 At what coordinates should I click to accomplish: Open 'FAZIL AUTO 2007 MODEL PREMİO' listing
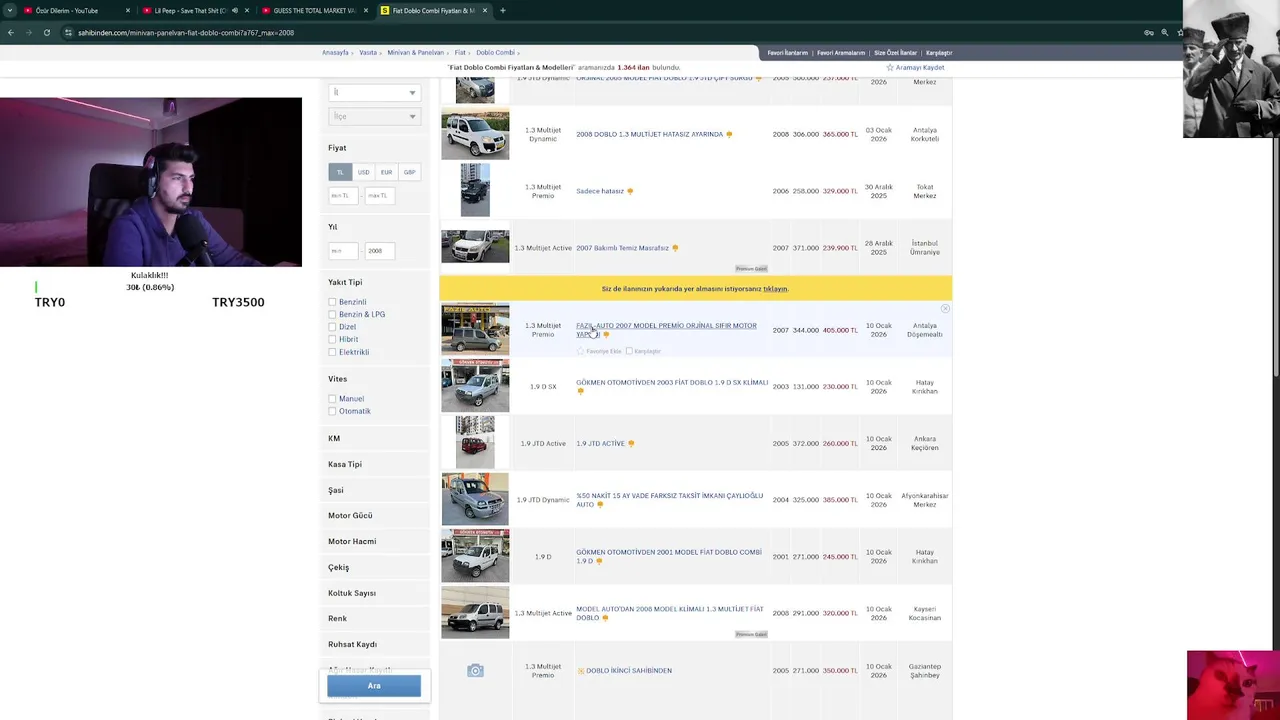(666, 329)
